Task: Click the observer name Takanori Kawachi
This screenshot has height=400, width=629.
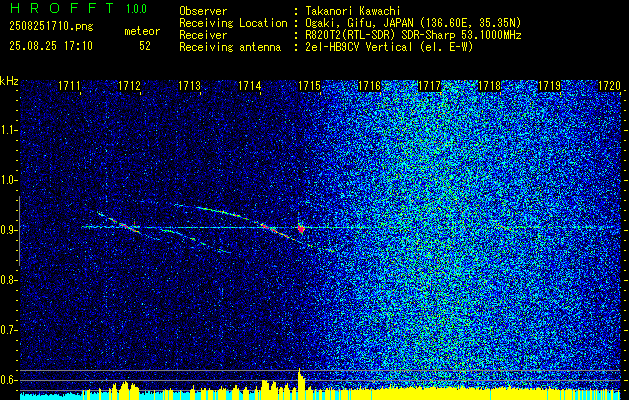Action: (x=353, y=11)
